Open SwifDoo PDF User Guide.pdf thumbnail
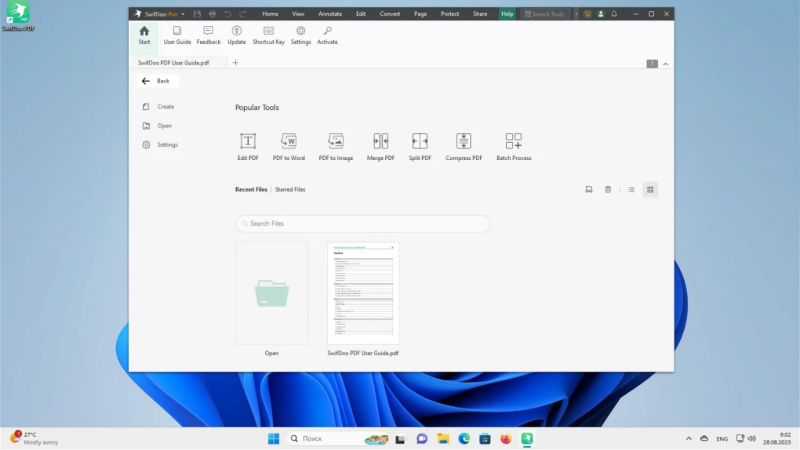Image resolution: width=800 pixels, height=450 pixels. (x=363, y=293)
